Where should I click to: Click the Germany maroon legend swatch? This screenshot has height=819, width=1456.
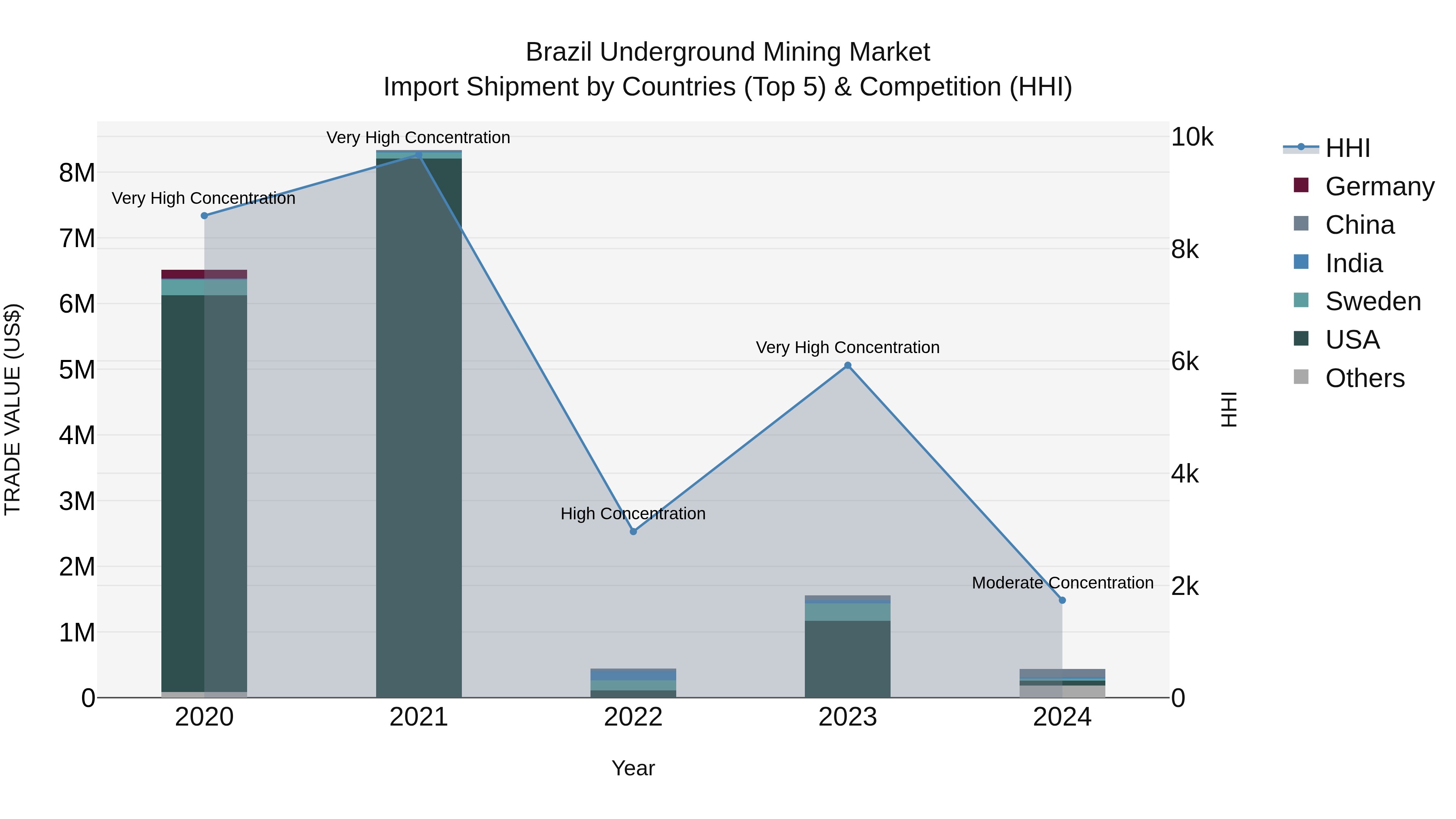tap(1301, 185)
